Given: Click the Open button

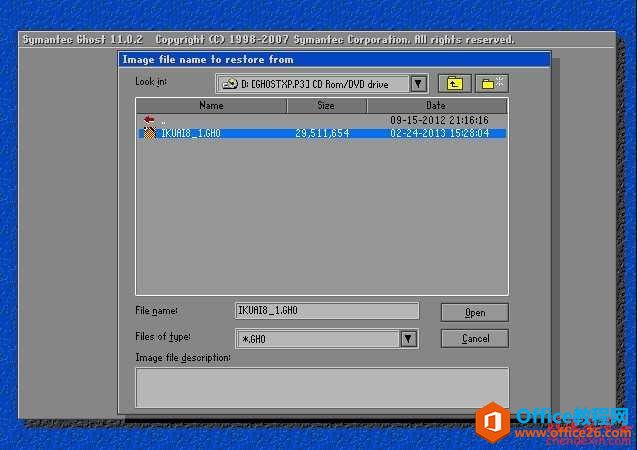Looking at the screenshot, I should point(474,312).
